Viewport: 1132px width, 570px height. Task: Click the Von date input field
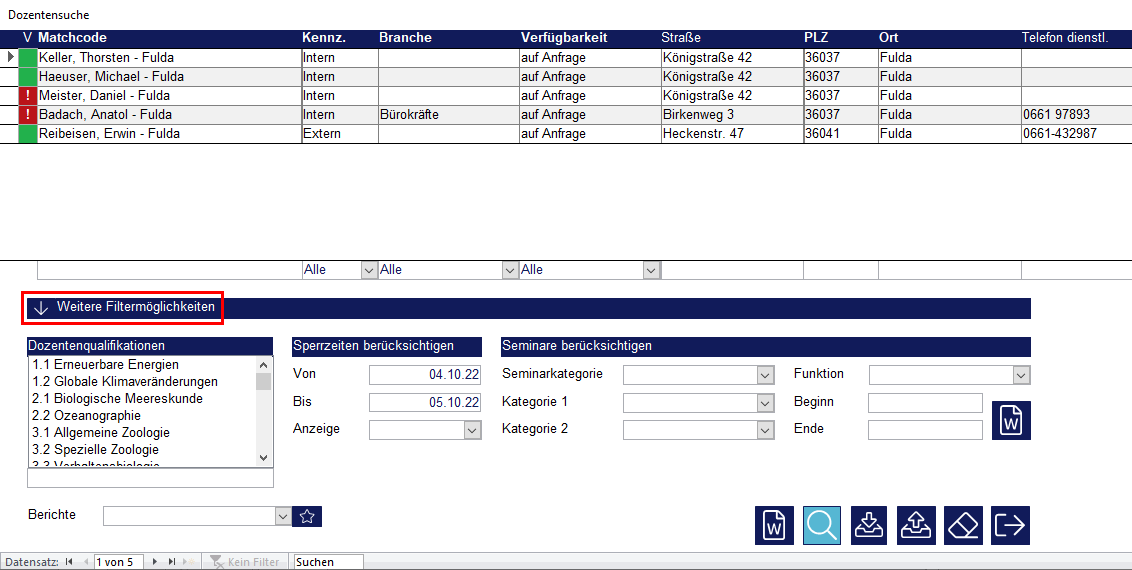point(425,375)
